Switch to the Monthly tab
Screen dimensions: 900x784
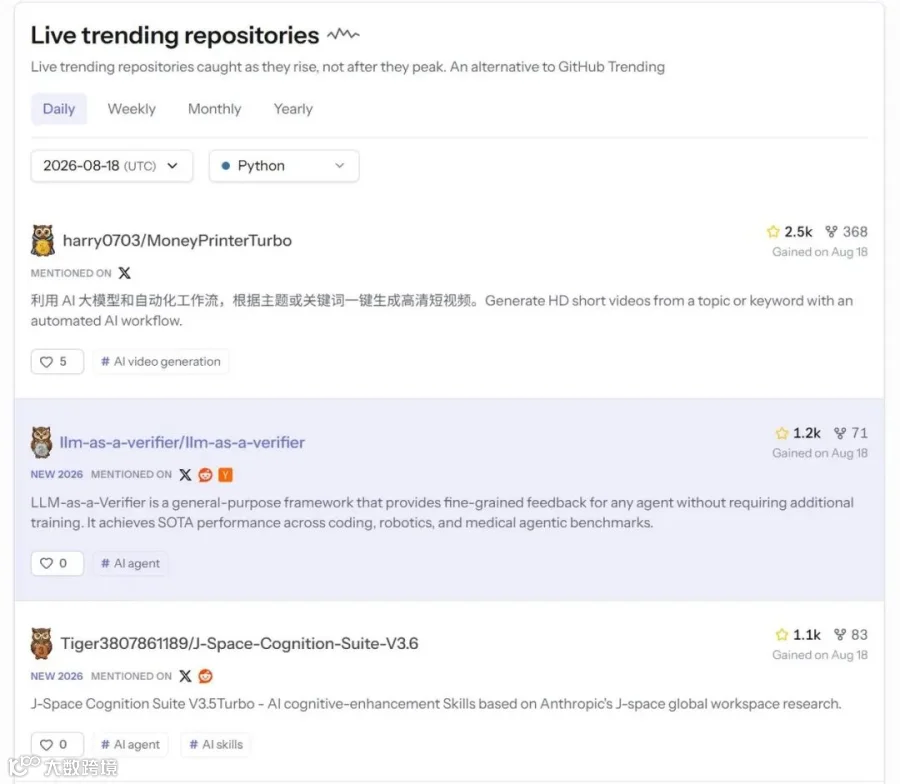215,108
